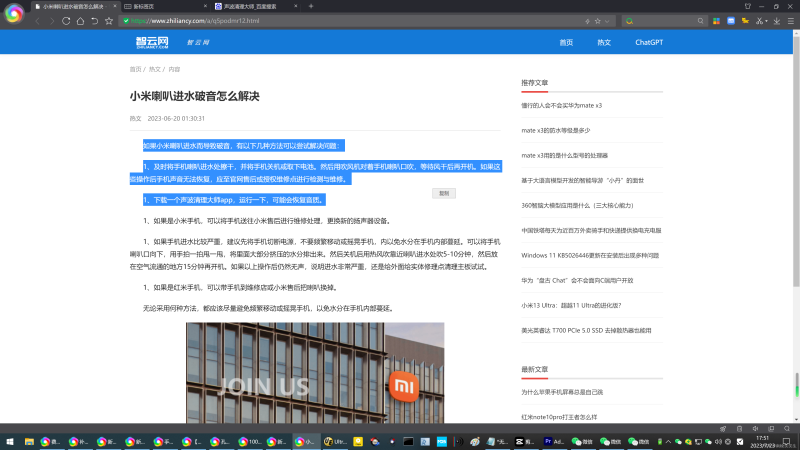The height and width of the screenshot is (450, 800).
Task: Open the notification center icon
Action: coord(786,442)
